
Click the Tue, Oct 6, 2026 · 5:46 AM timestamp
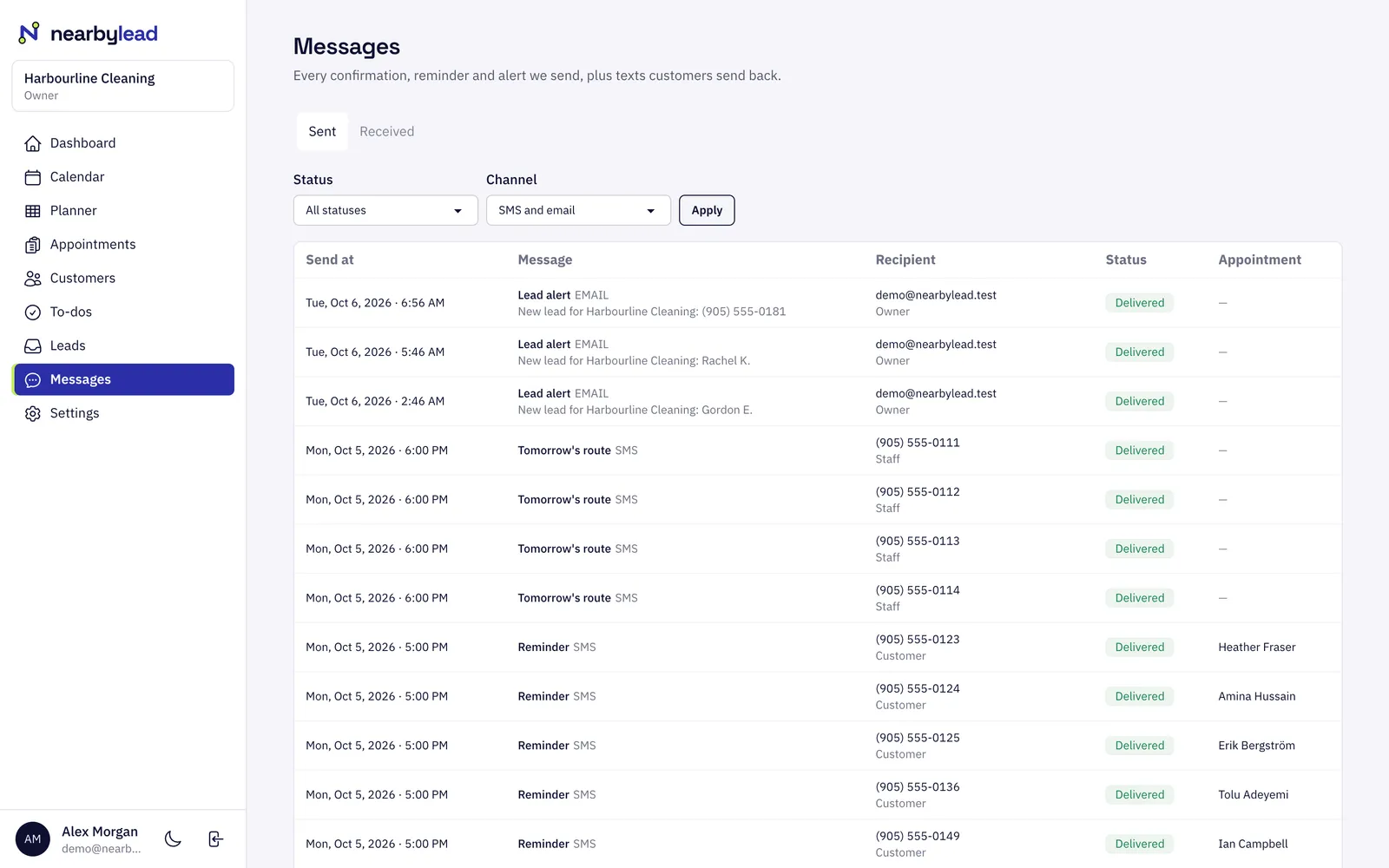pos(375,352)
